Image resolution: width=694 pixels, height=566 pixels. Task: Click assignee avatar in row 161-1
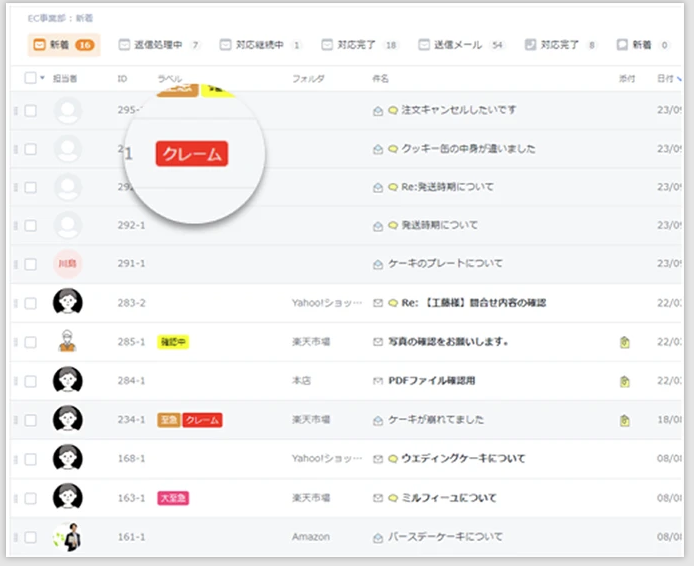point(67,537)
